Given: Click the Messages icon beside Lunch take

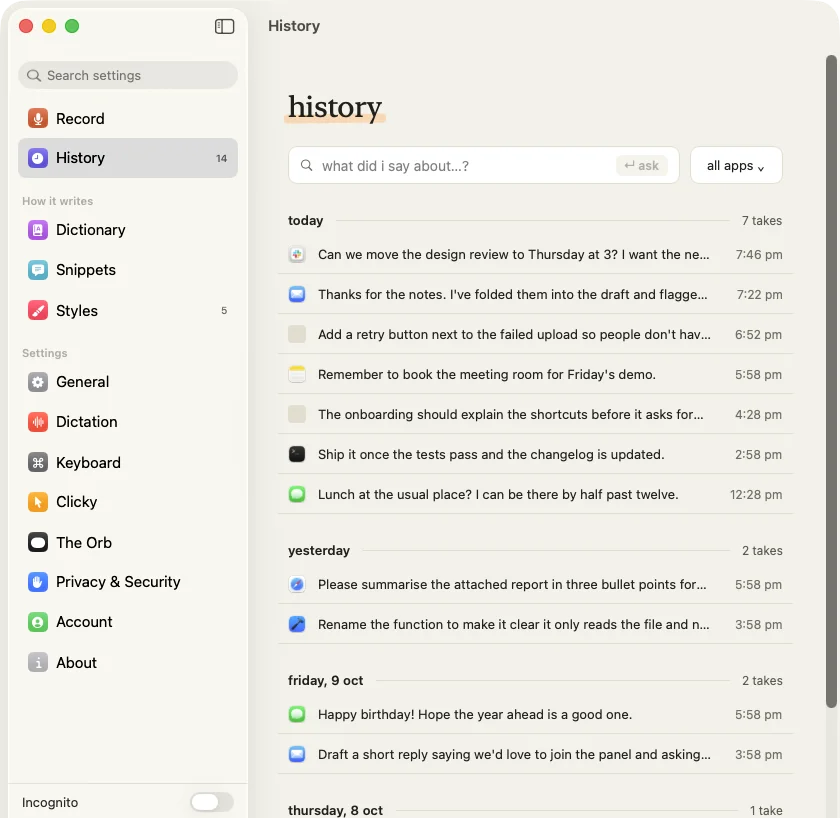Looking at the screenshot, I should click(x=297, y=494).
